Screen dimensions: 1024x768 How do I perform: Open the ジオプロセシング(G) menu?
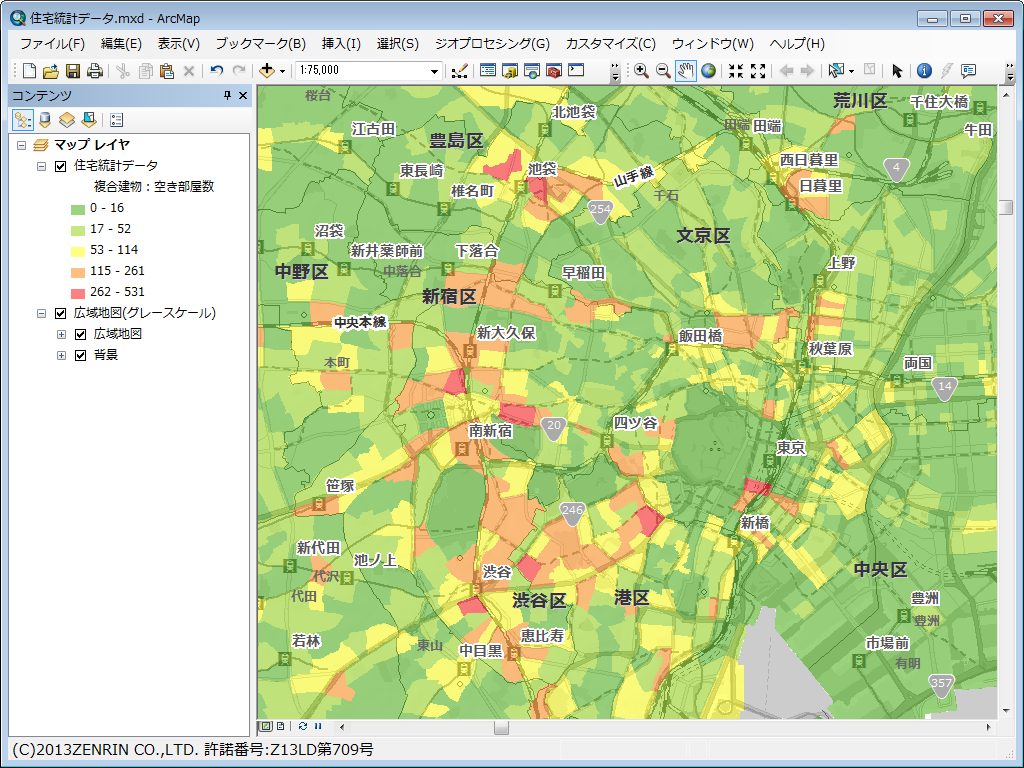tap(492, 44)
